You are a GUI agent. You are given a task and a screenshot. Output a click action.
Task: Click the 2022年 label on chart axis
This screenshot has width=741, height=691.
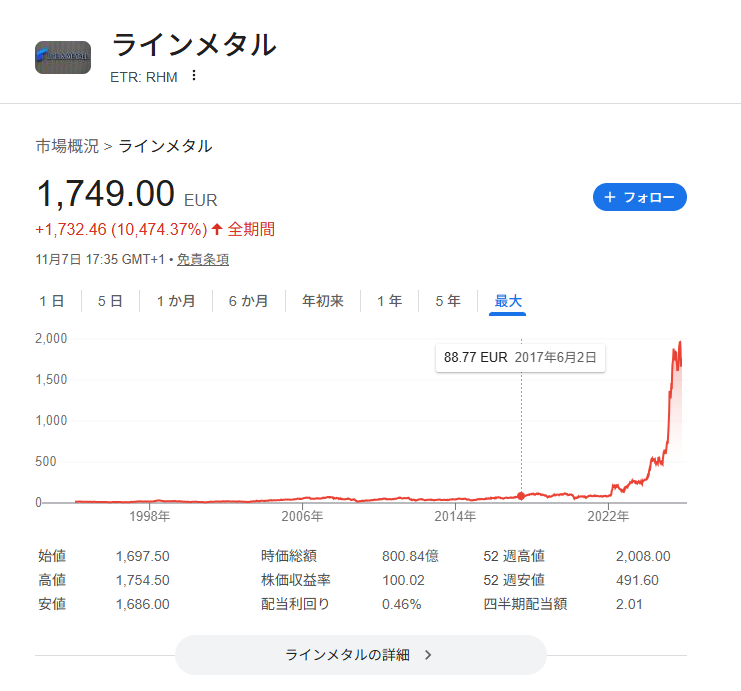click(x=608, y=517)
